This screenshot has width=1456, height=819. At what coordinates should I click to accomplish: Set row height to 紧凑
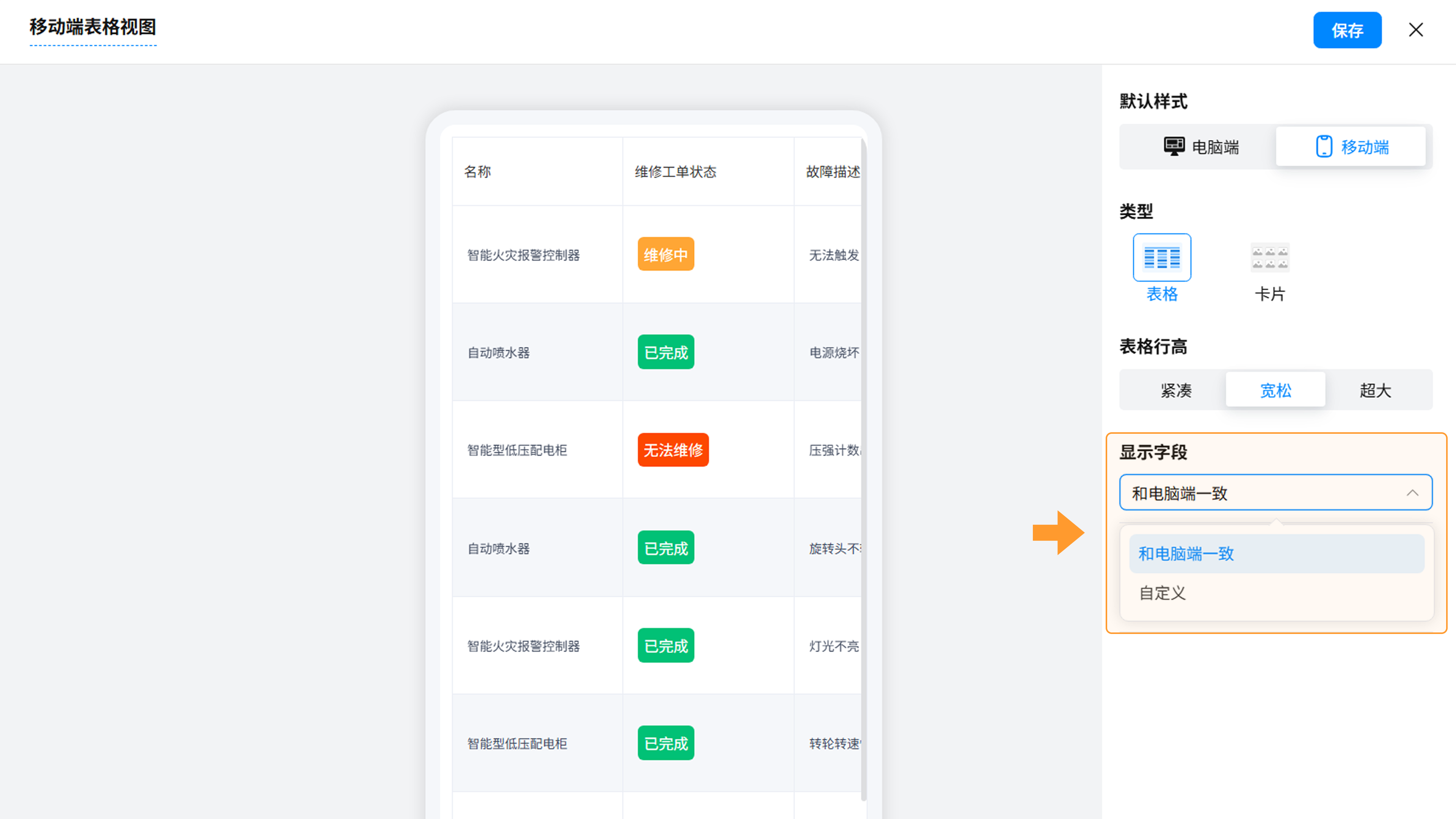(x=1176, y=390)
